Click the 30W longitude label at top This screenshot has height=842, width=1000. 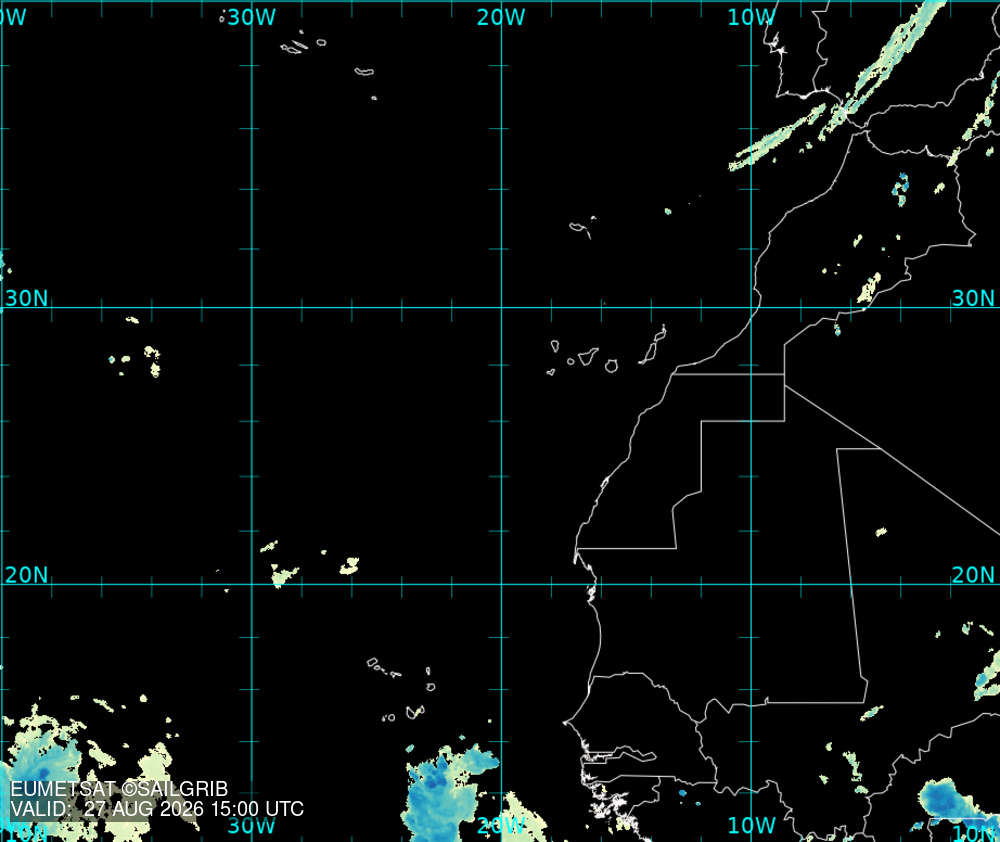tap(252, 17)
